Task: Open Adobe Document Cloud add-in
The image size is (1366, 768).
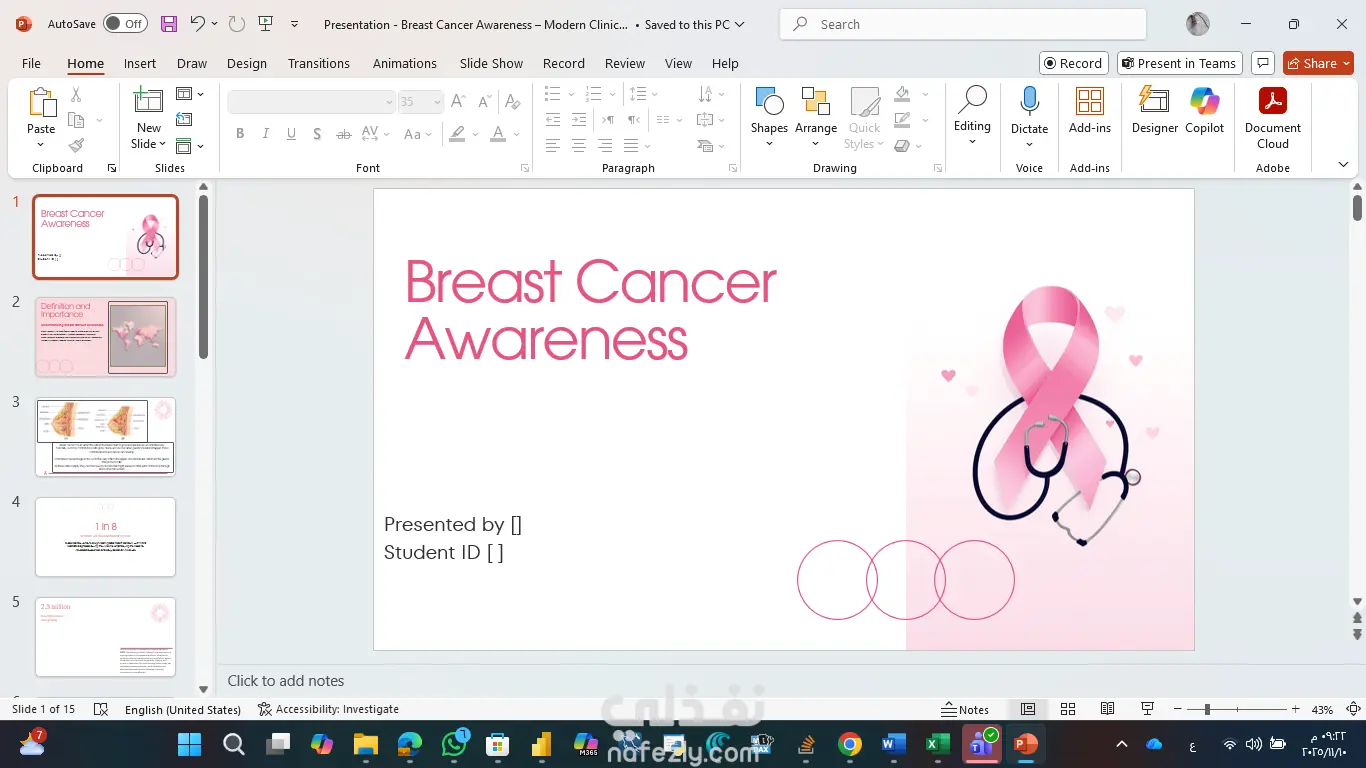Action: click(x=1273, y=118)
